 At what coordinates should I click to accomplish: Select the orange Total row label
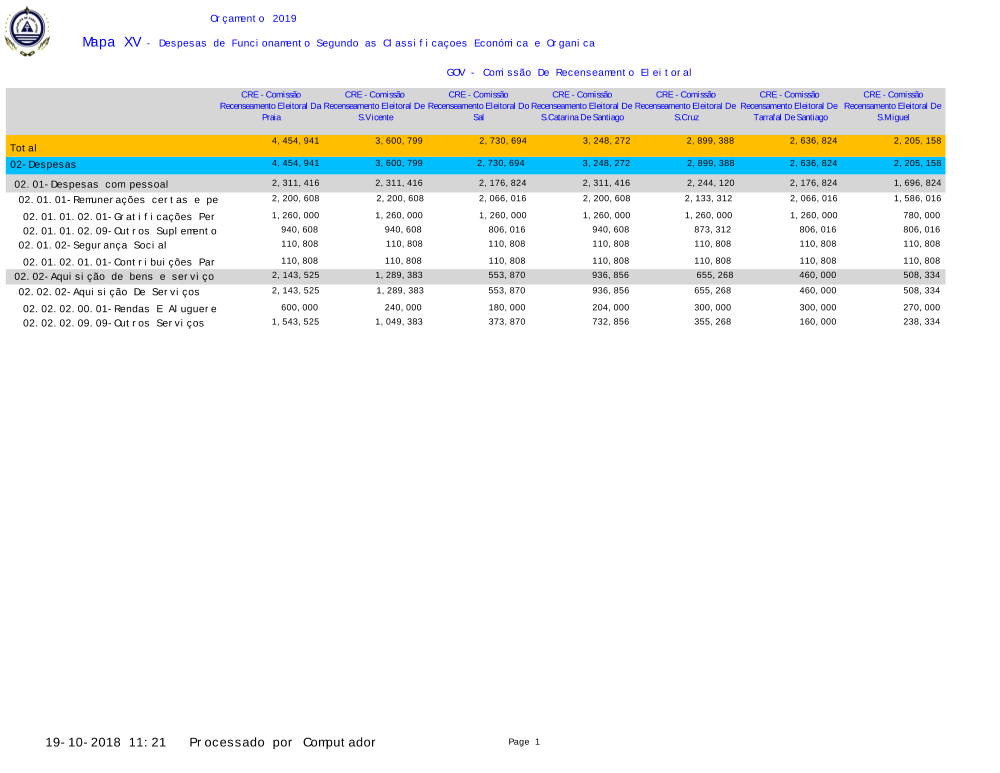24,148
